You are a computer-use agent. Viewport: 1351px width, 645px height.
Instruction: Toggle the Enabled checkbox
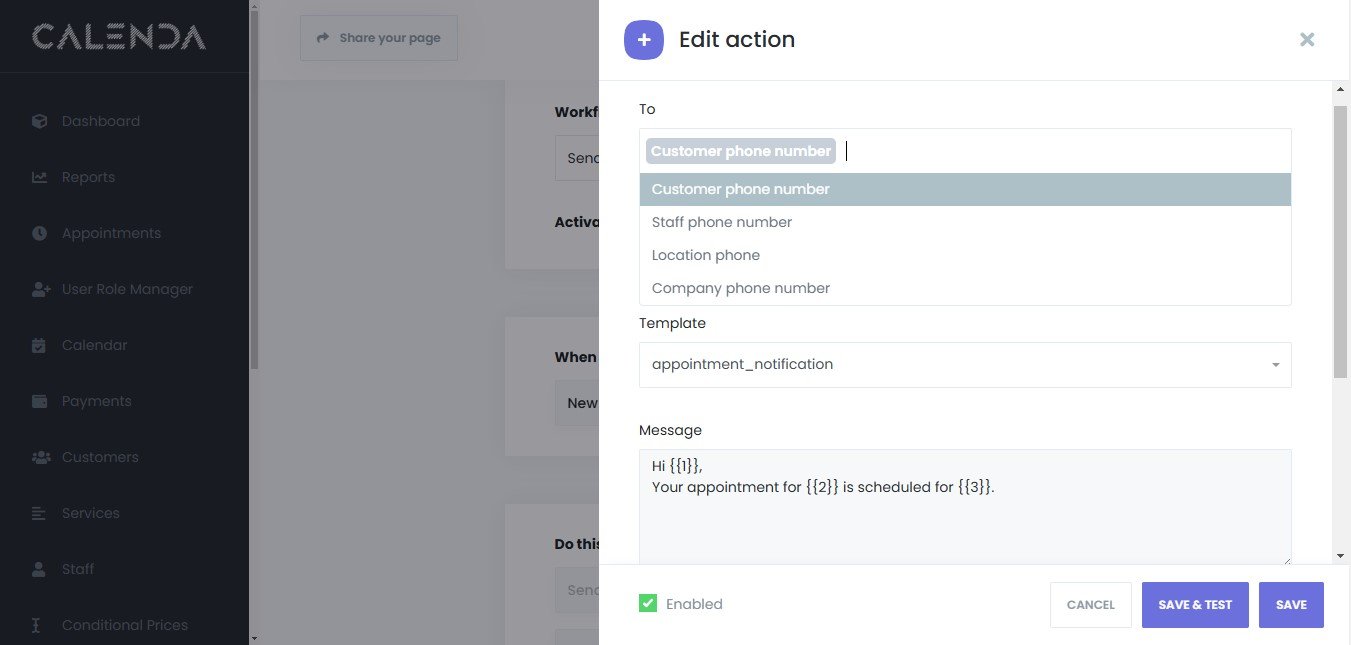coord(648,604)
